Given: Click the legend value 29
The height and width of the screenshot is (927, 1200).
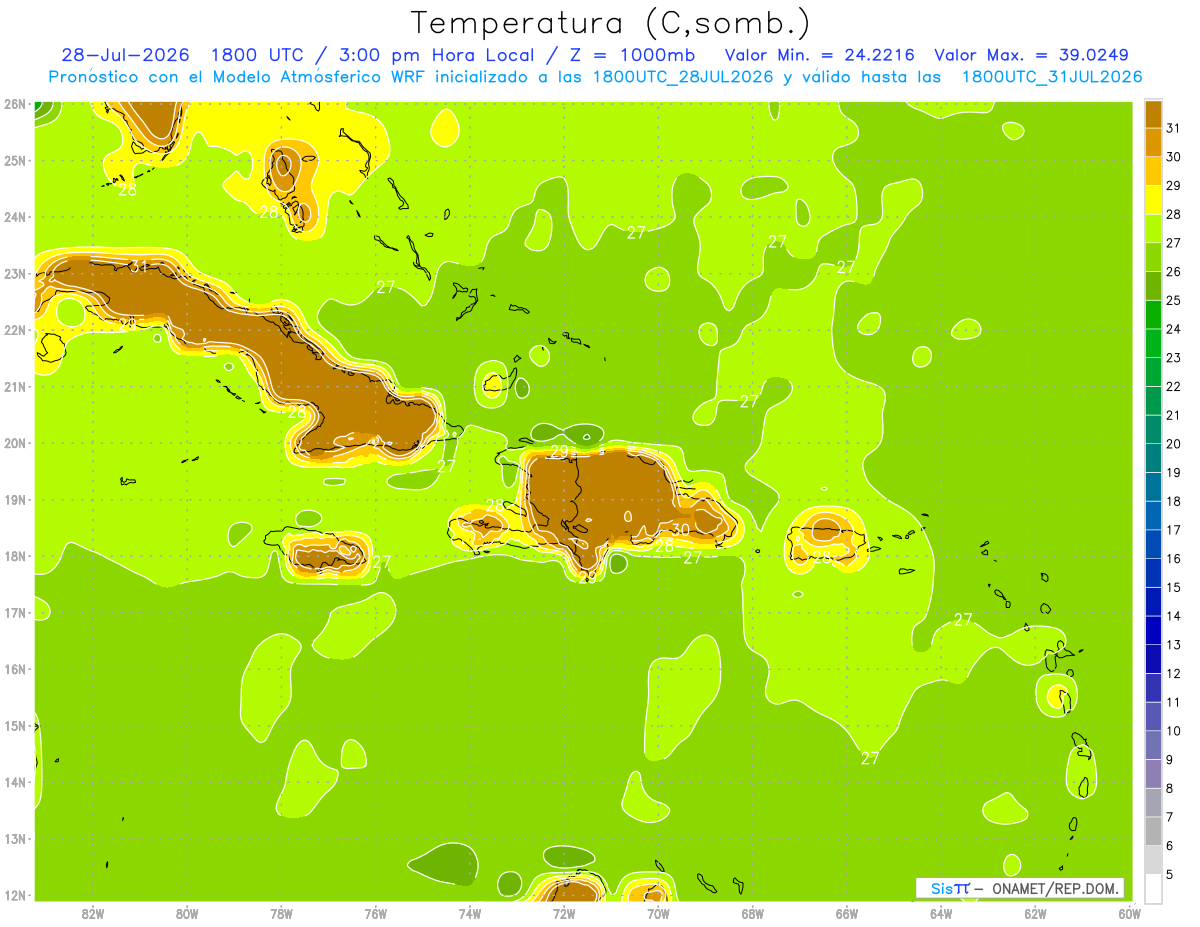Looking at the screenshot, I should point(1174,185).
